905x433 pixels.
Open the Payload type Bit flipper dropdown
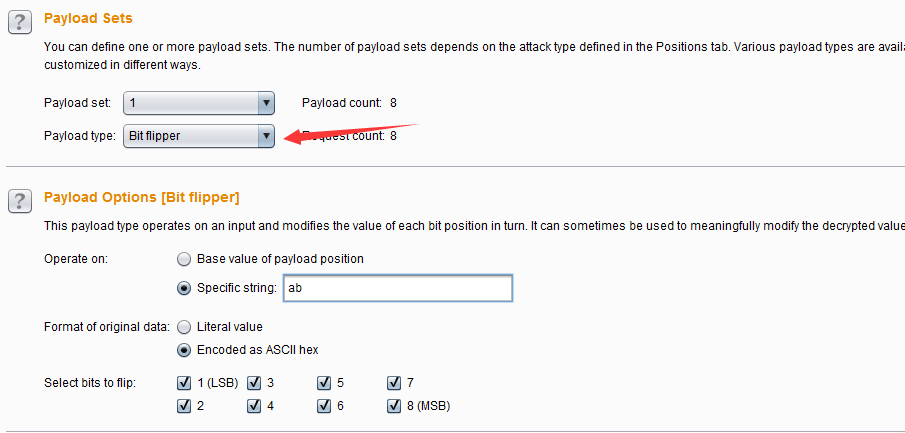(x=199, y=136)
